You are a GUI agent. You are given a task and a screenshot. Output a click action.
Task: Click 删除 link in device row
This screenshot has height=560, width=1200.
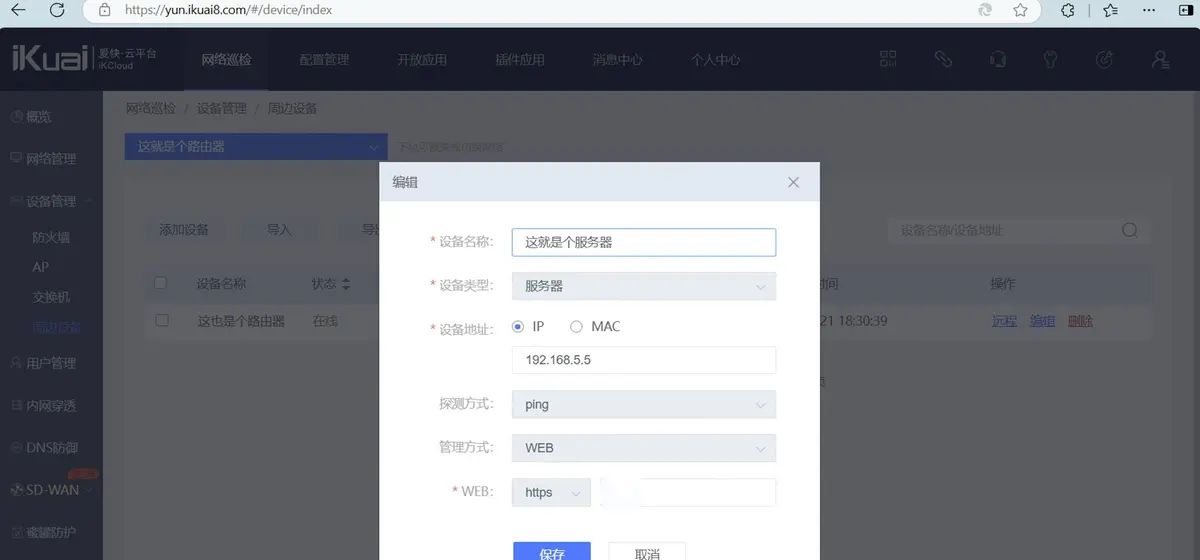click(1080, 321)
